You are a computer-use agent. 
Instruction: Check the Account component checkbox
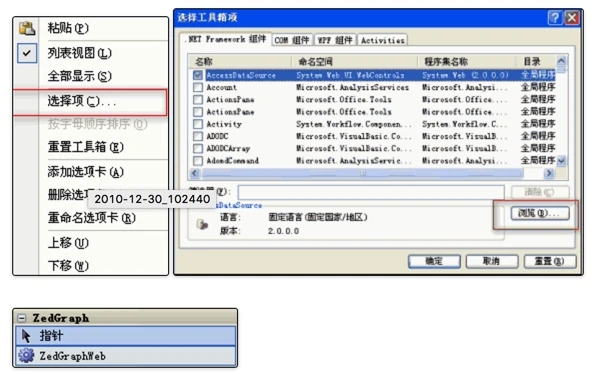(198, 87)
